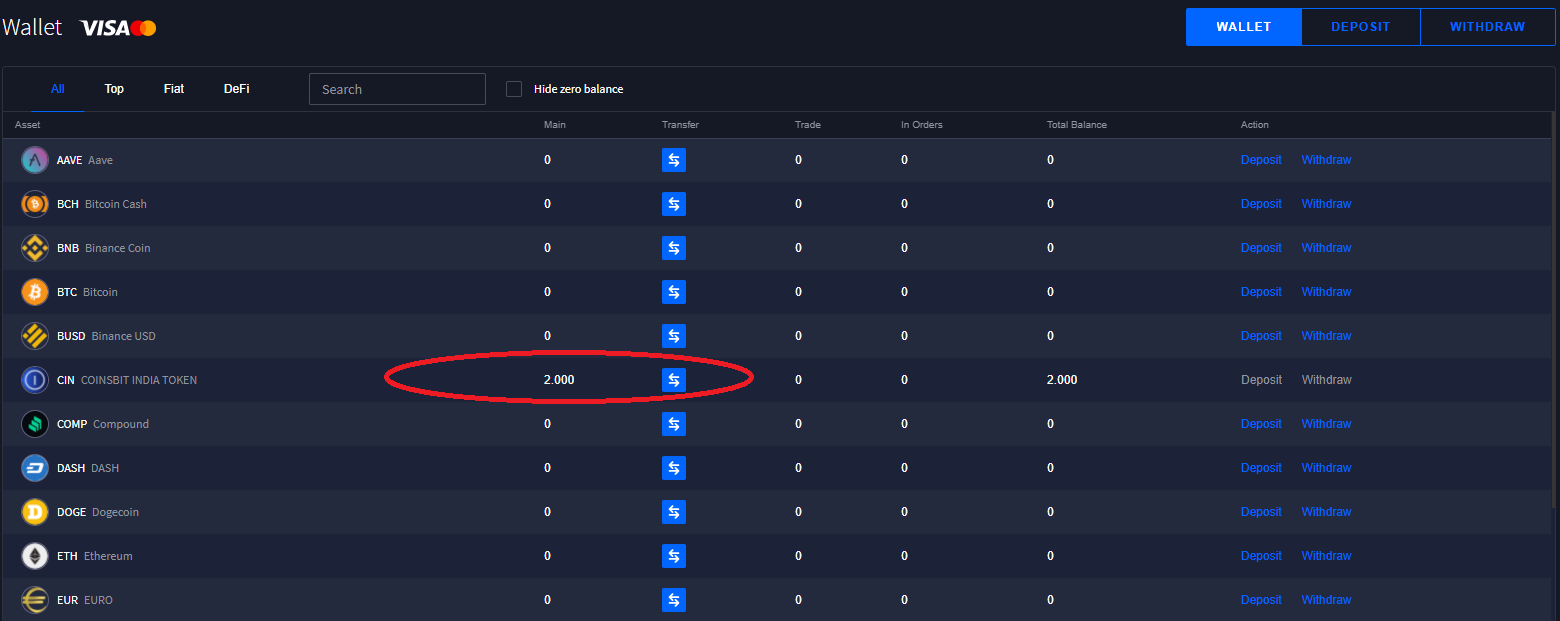This screenshot has height=621, width=1560.
Task: Select the All assets tab
Action: 58,89
